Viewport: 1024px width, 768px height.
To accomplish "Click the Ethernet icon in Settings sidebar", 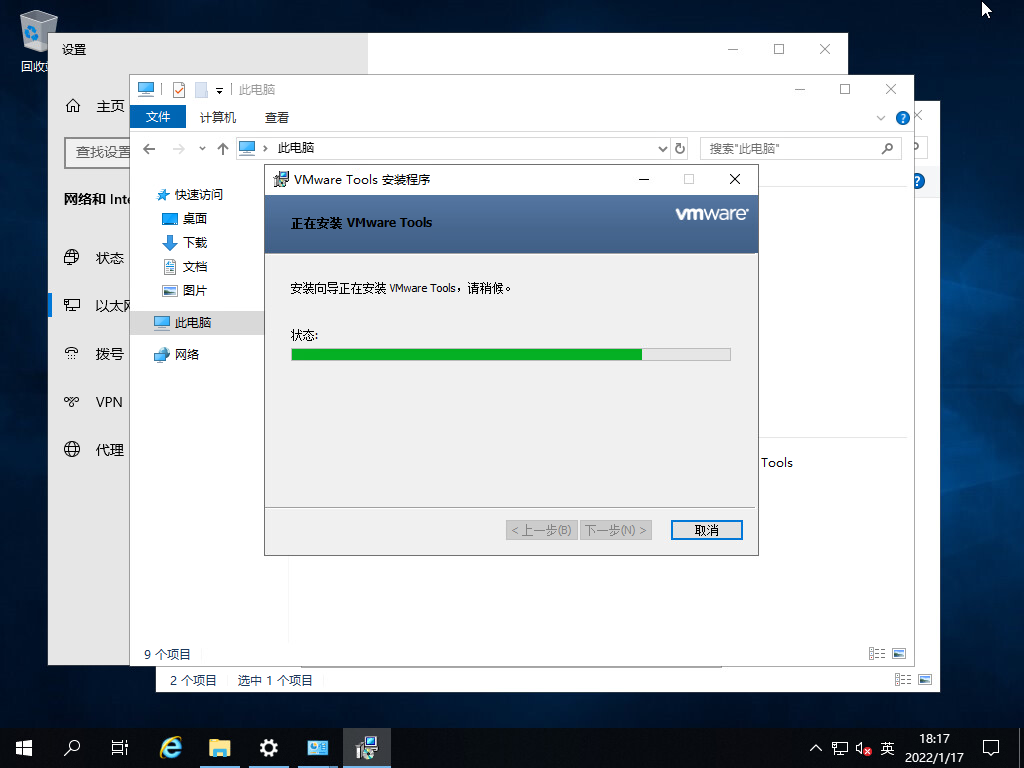I will point(72,305).
